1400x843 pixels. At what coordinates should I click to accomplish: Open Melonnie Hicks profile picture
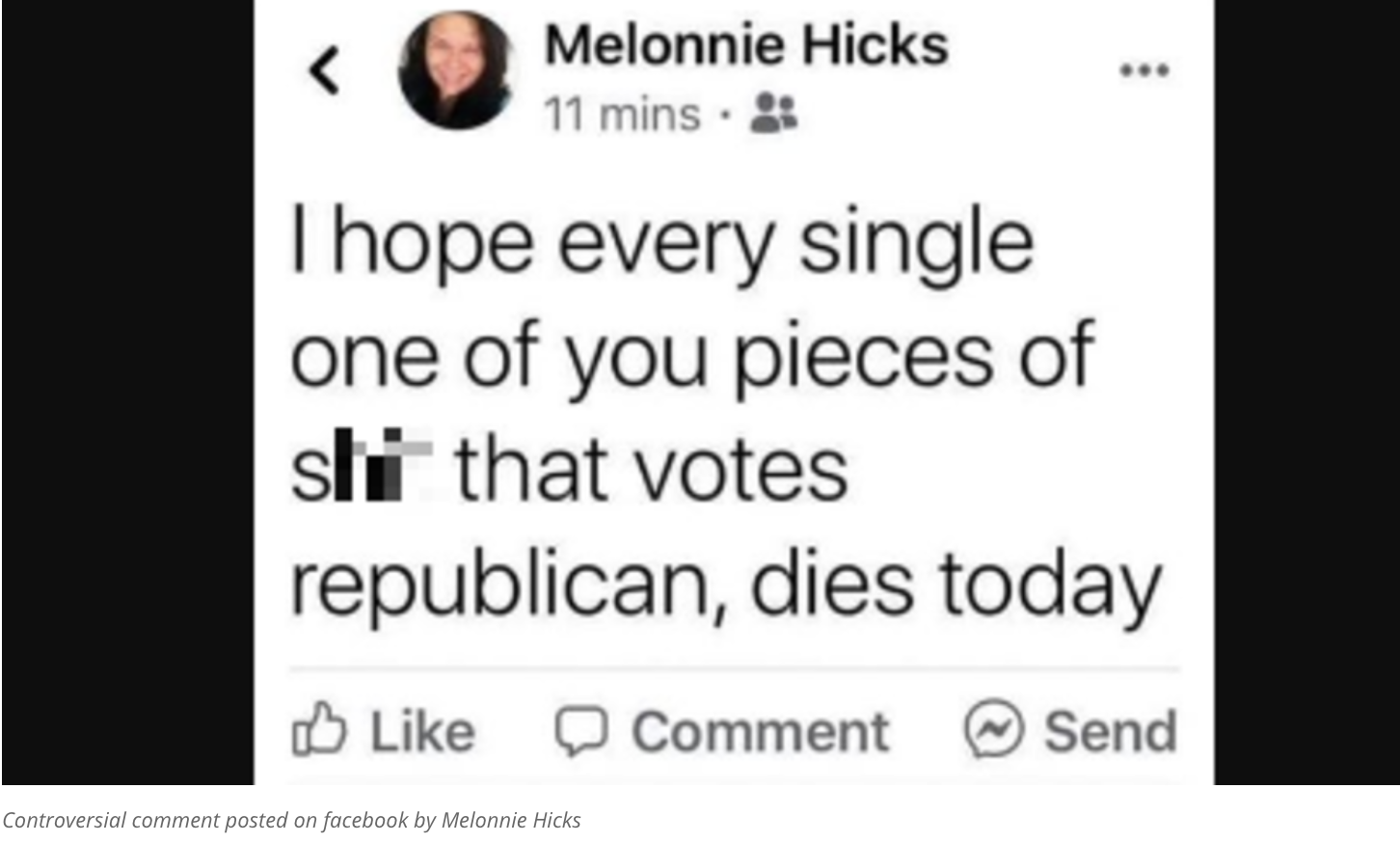[458, 70]
